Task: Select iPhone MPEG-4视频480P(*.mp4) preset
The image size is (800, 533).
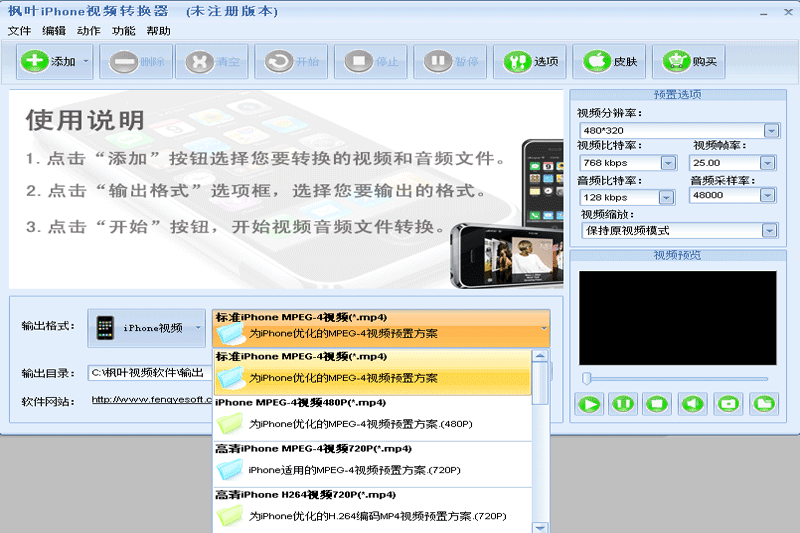Action: pyautogui.click(x=372, y=418)
